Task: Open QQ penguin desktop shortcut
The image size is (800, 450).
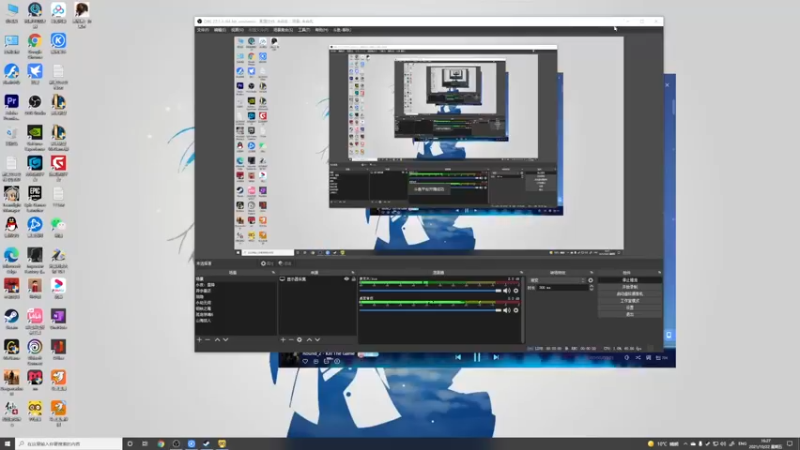Action: [x=11, y=227]
